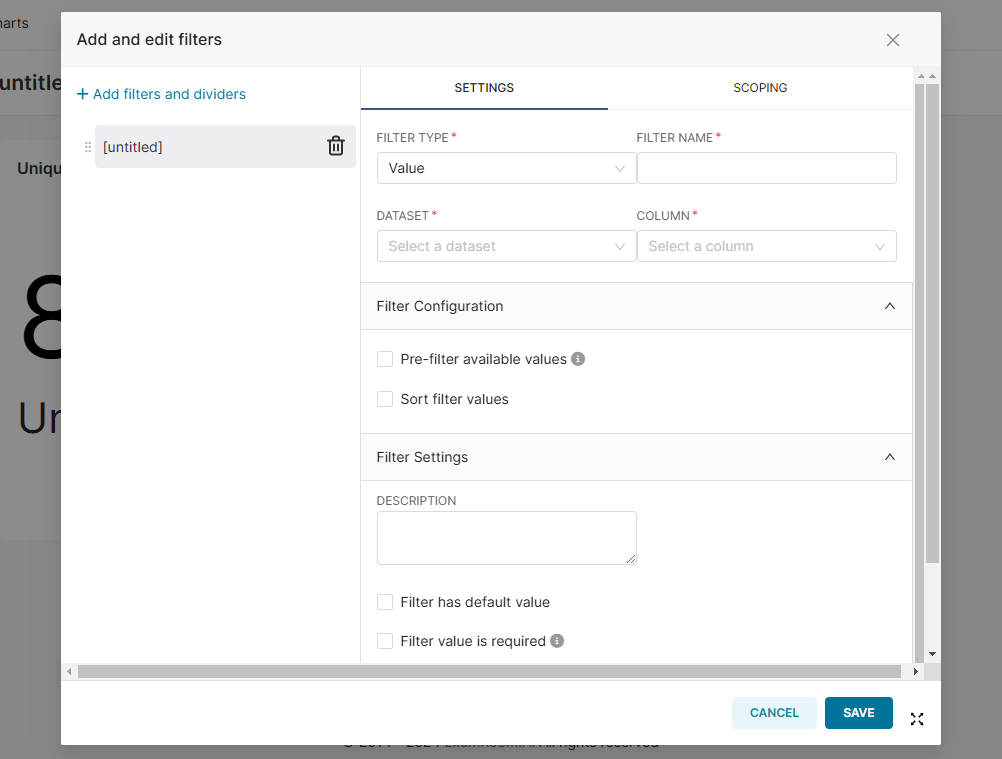Click info icon beside Filter value is required

click(557, 641)
